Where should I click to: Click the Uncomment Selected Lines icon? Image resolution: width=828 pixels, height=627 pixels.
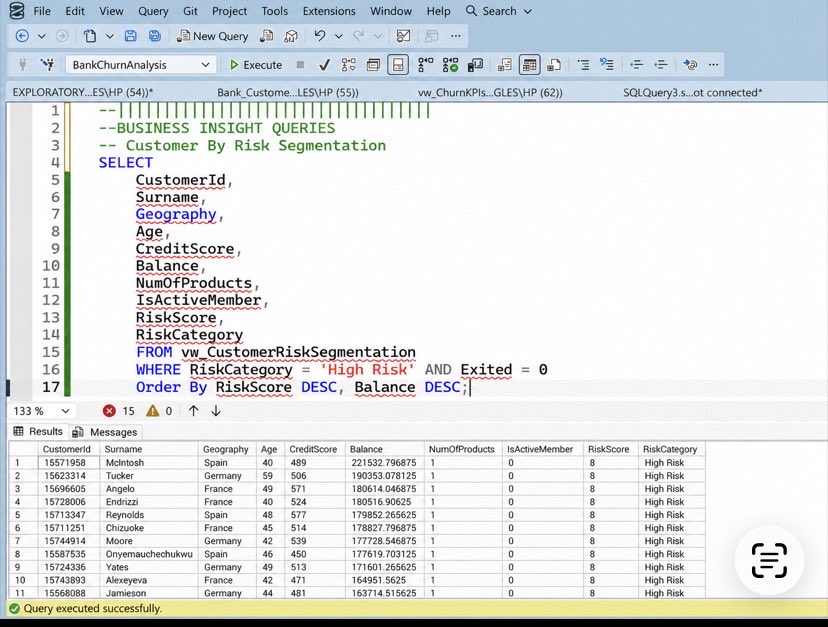point(607,65)
